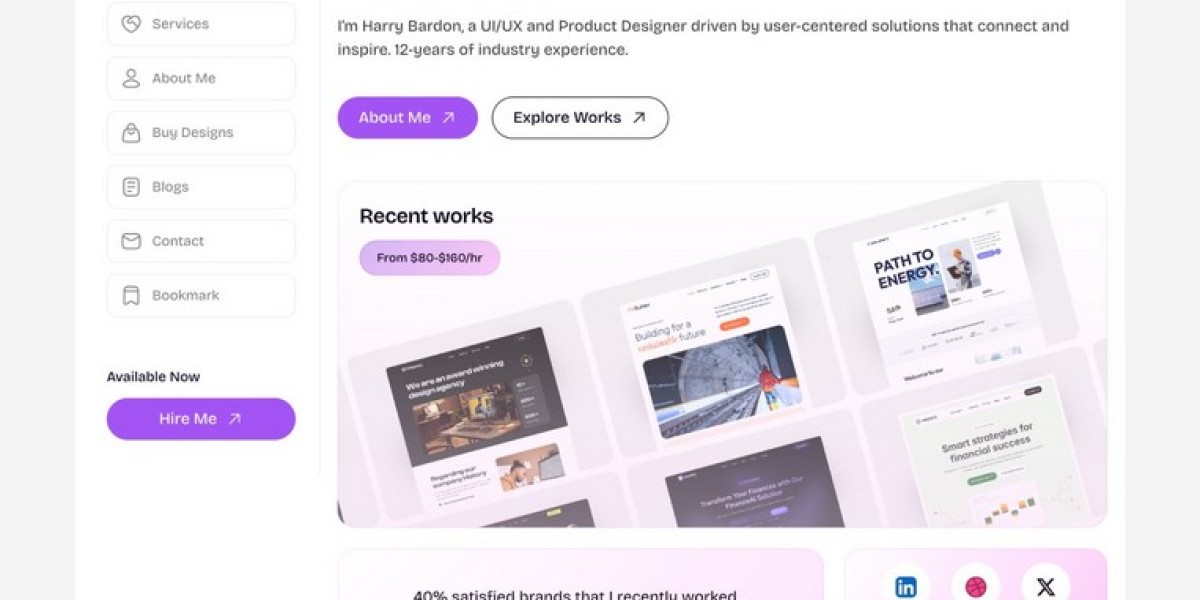Click the Hire Me button
The width and height of the screenshot is (1200, 600).
pos(201,419)
